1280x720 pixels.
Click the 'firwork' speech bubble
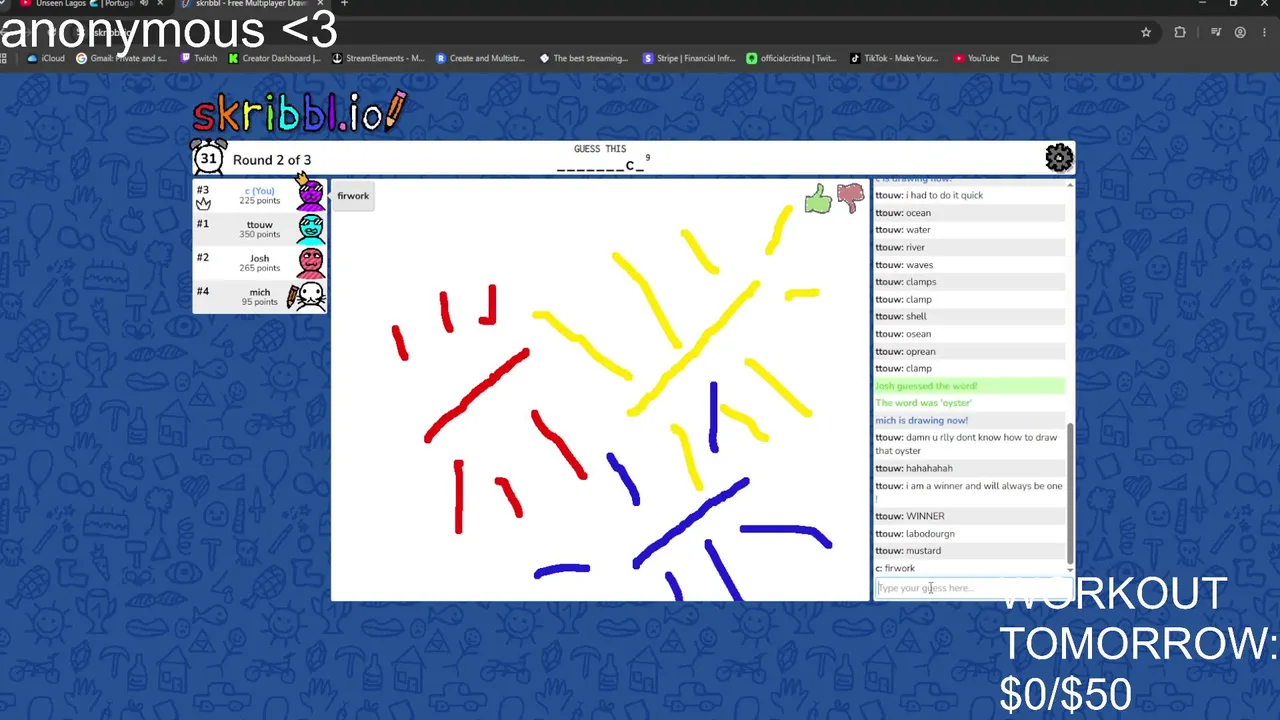pos(353,196)
